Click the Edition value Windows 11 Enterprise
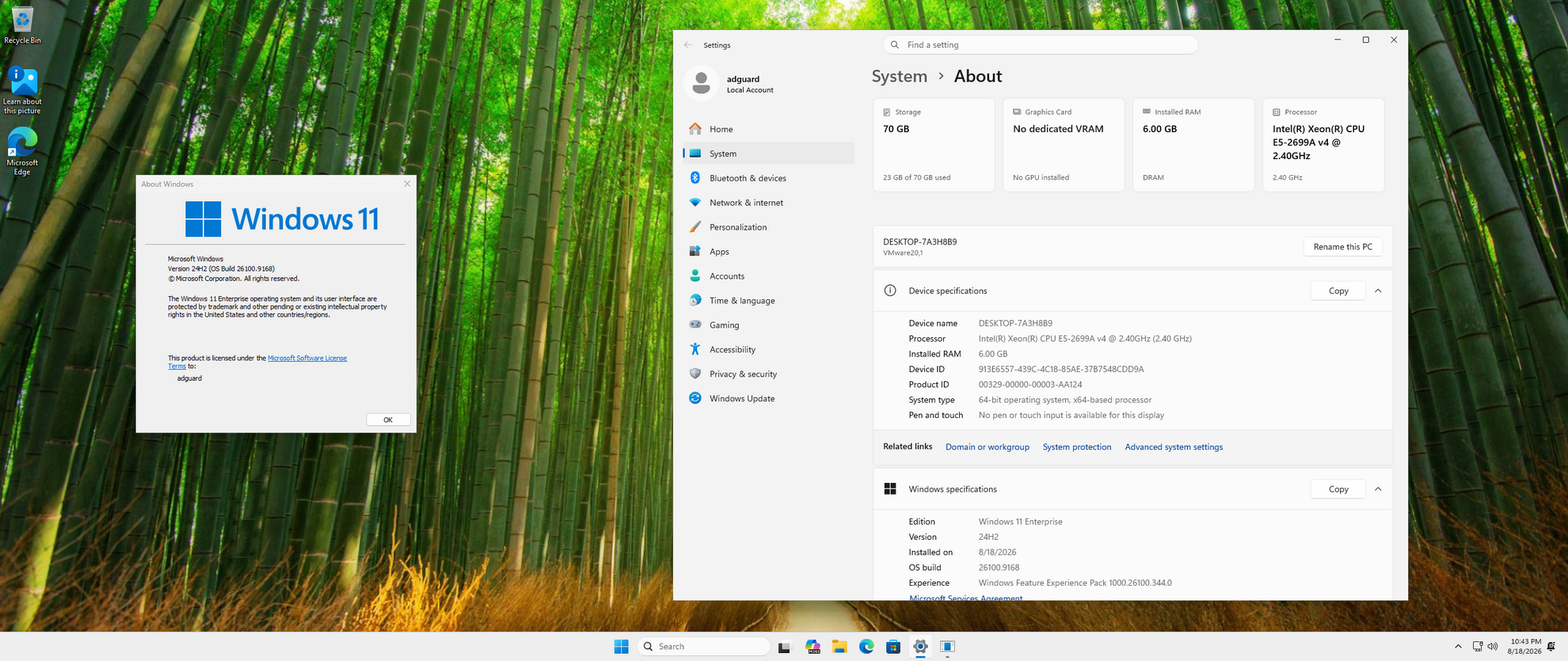Screen dimensions: 1568x661 click(x=1021, y=522)
